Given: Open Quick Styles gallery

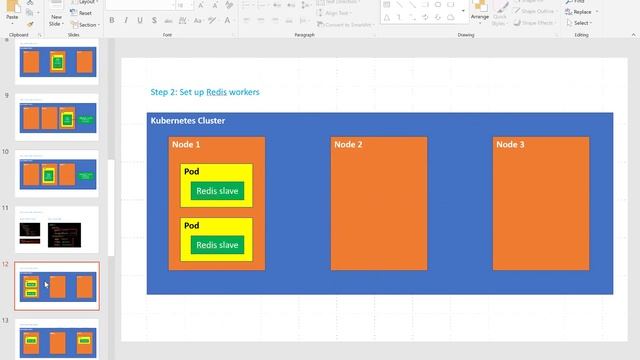Looking at the screenshot, I should click(x=499, y=12).
